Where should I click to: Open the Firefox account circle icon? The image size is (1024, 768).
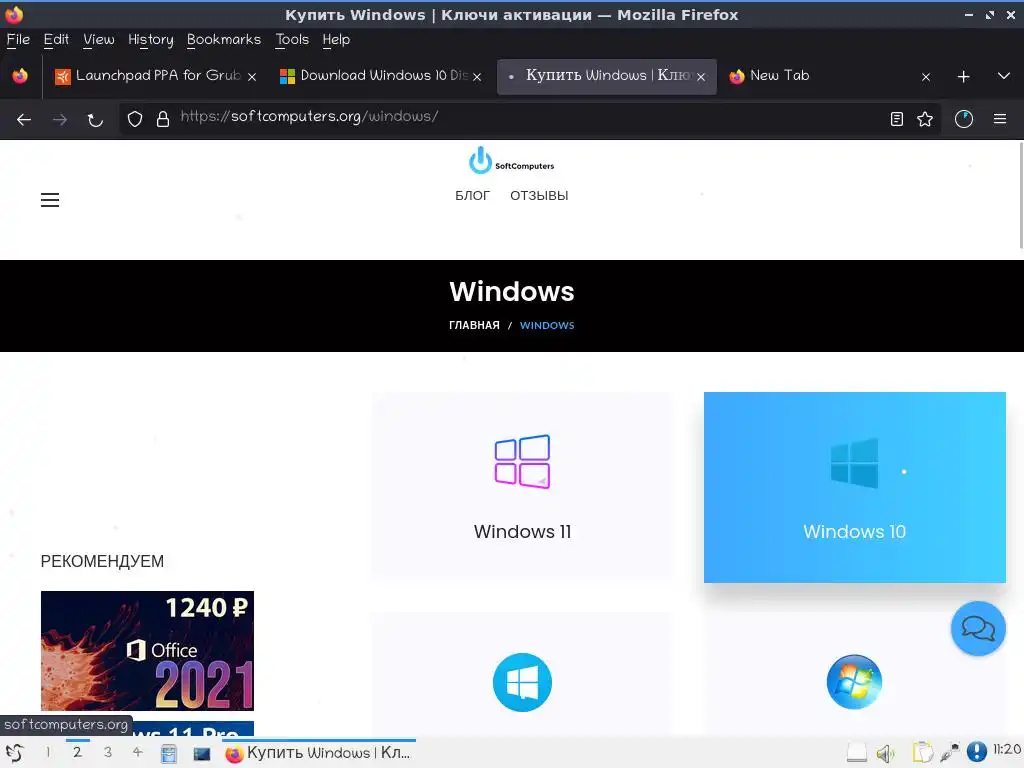pos(964,119)
